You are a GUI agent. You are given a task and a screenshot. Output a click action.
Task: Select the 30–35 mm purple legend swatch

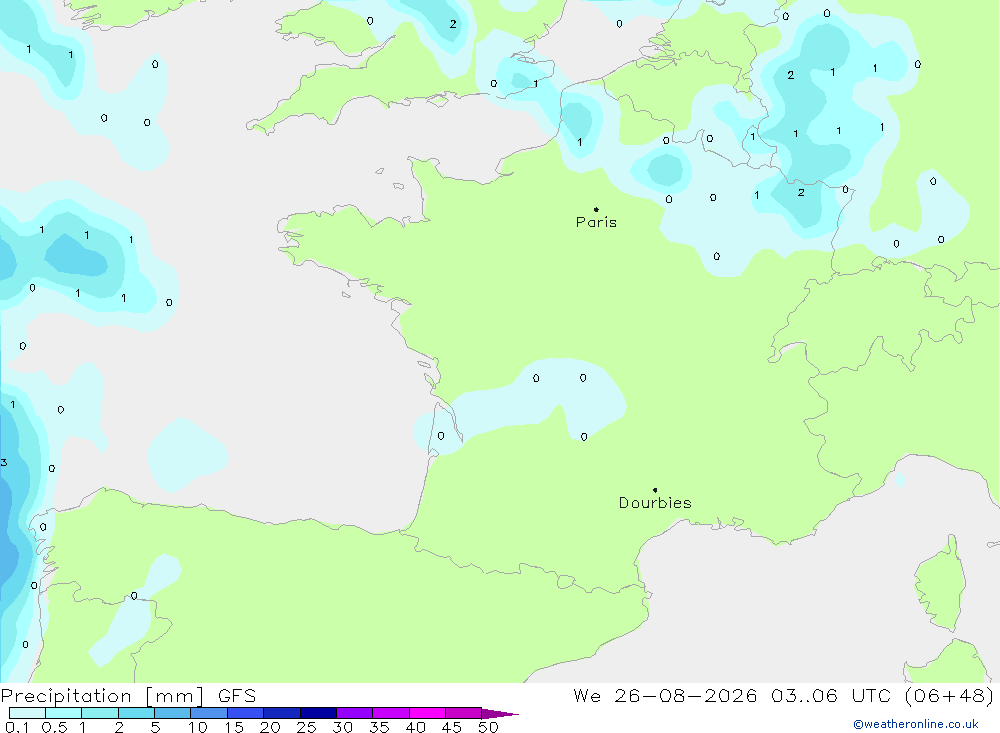(x=354, y=713)
